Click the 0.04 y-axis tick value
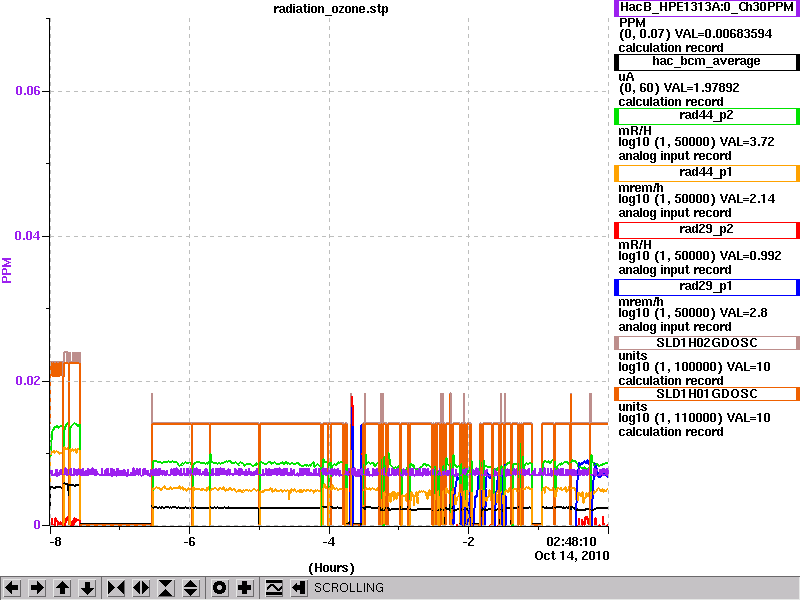 [x=28, y=236]
